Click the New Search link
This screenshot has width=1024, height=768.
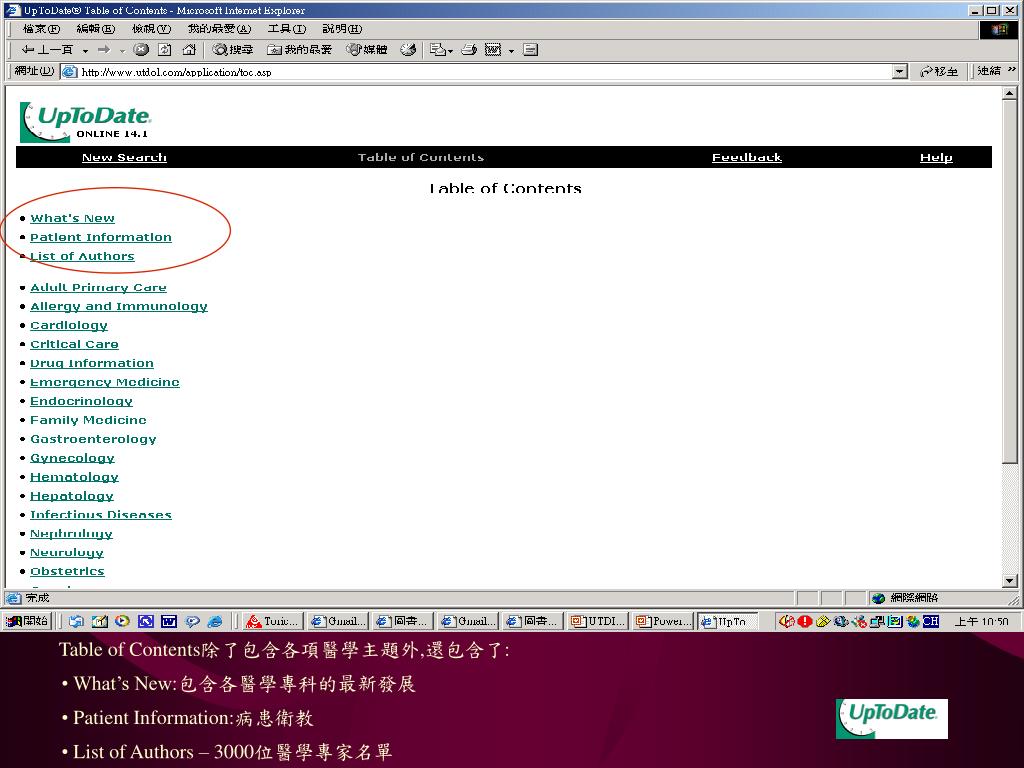coord(124,157)
